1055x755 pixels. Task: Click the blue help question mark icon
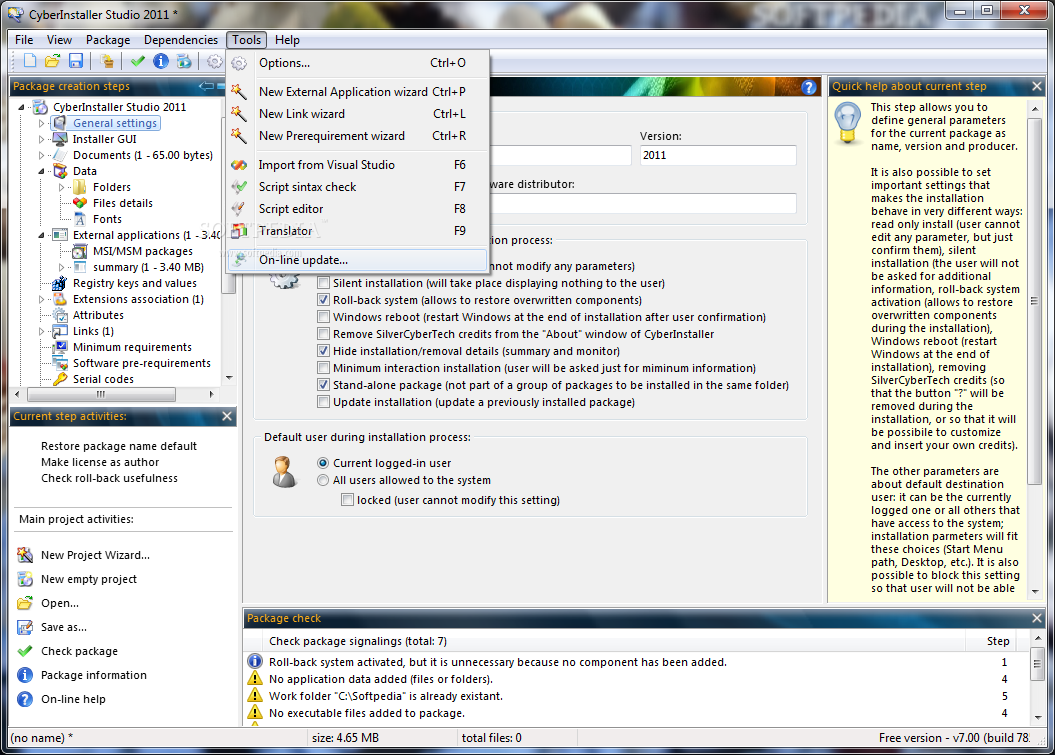tap(809, 87)
